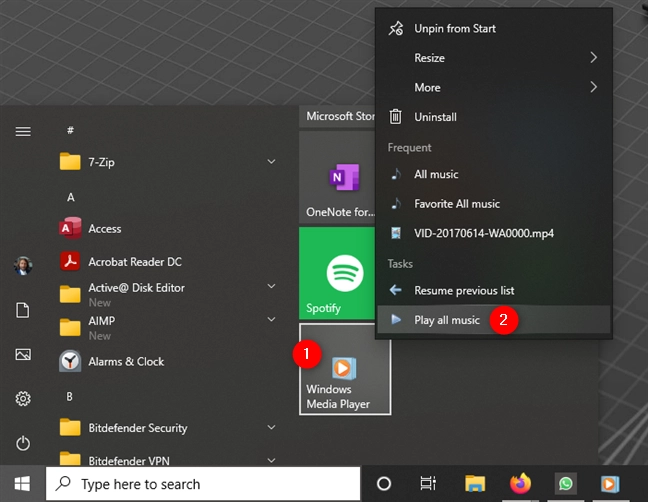Click the B letter group header

pos(69,397)
